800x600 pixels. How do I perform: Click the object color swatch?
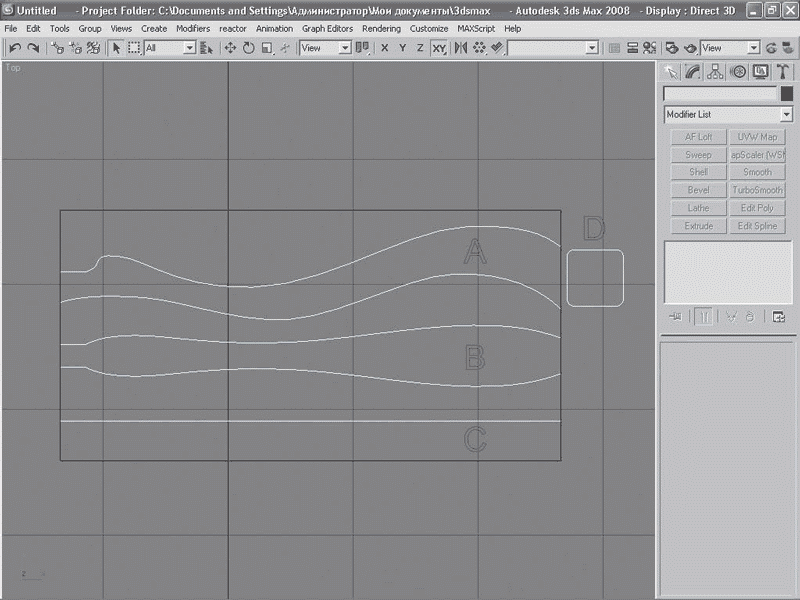[x=787, y=94]
